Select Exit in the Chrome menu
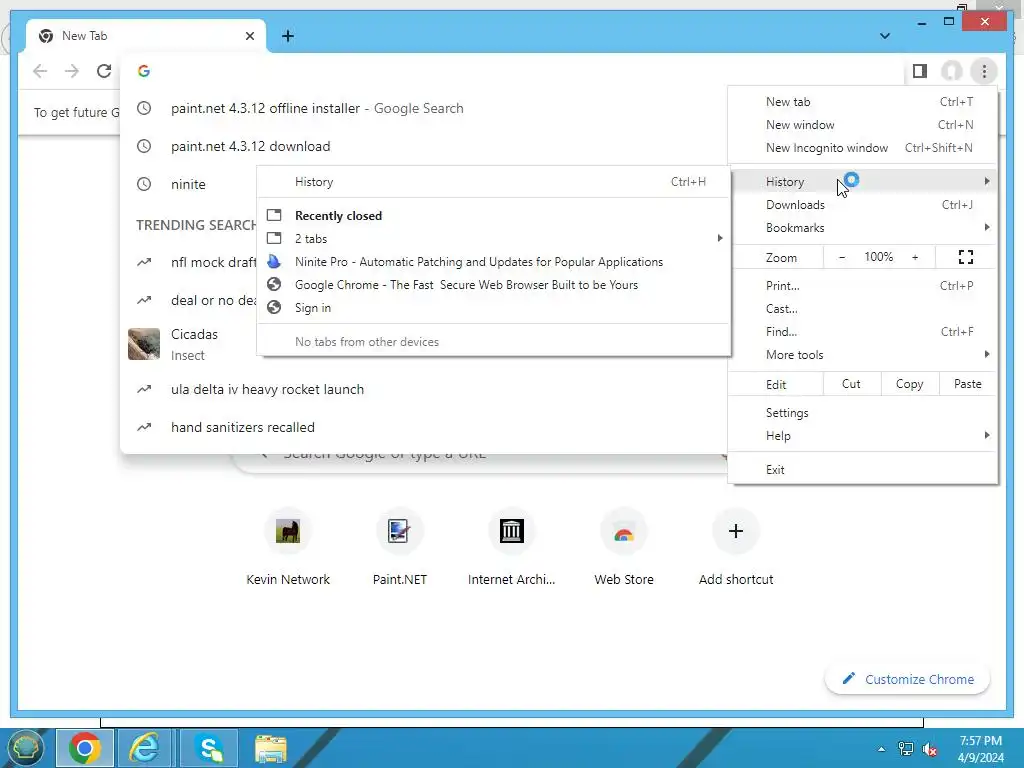Screen dimensions: 1024x768 (863, 470)
